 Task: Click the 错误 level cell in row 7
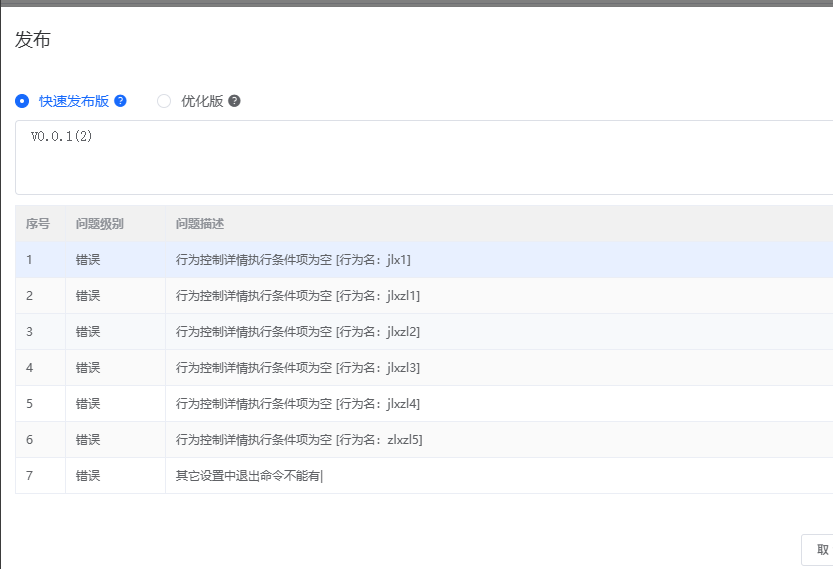[x=88, y=475]
